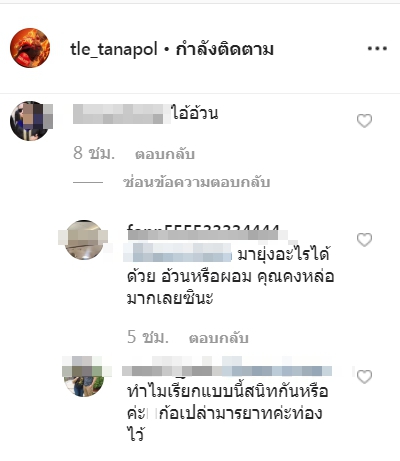The image size is (400, 461).
Task: Open the three-dot more options menu
Action: click(x=377, y=49)
